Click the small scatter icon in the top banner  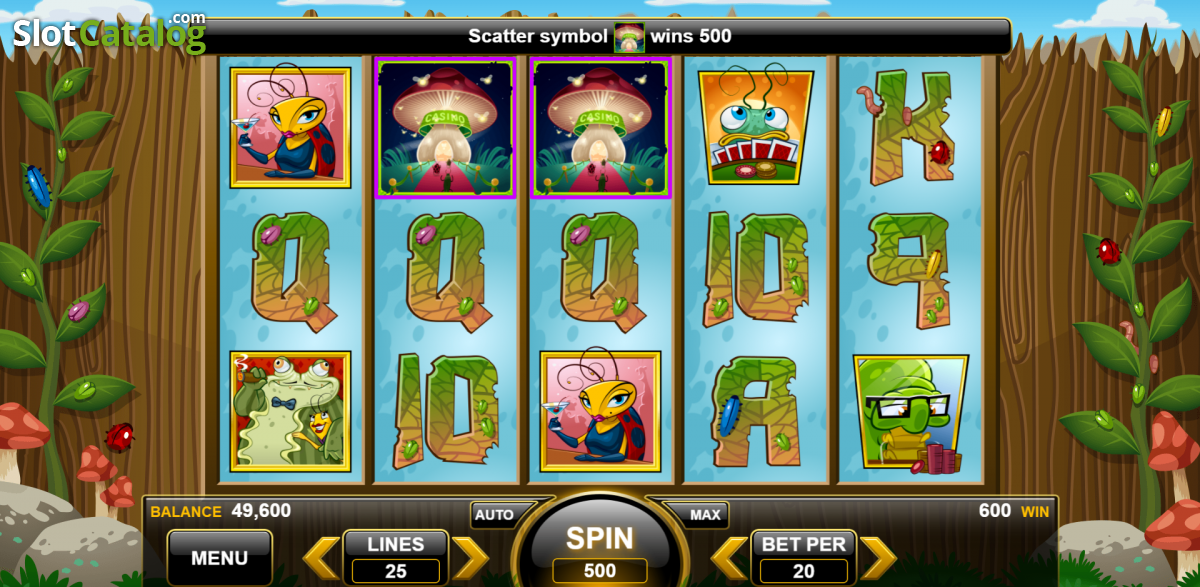pyautogui.click(x=629, y=37)
